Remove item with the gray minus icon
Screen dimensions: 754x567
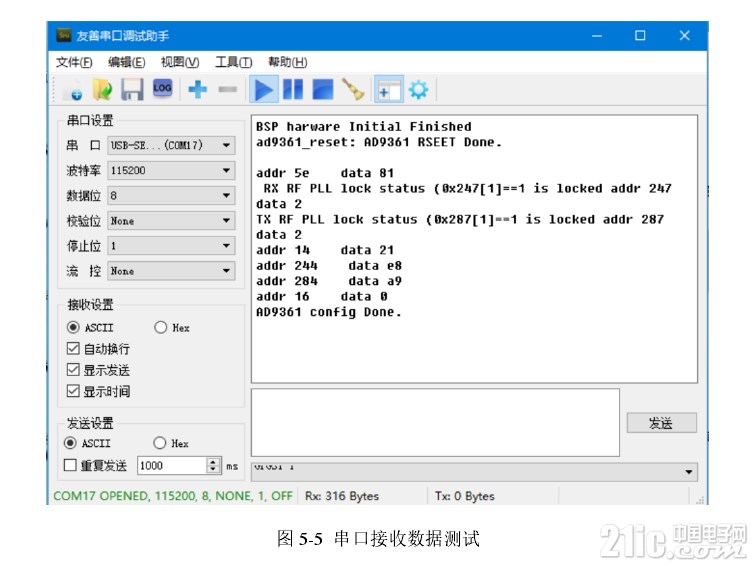click(227, 89)
